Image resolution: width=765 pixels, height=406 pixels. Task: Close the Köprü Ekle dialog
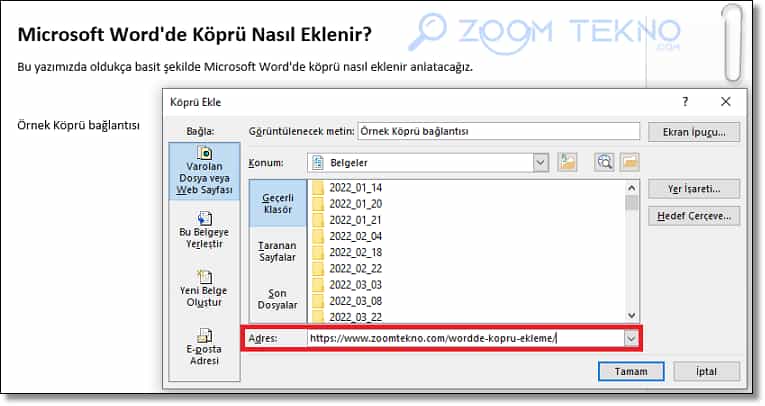(x=725, y=102)
